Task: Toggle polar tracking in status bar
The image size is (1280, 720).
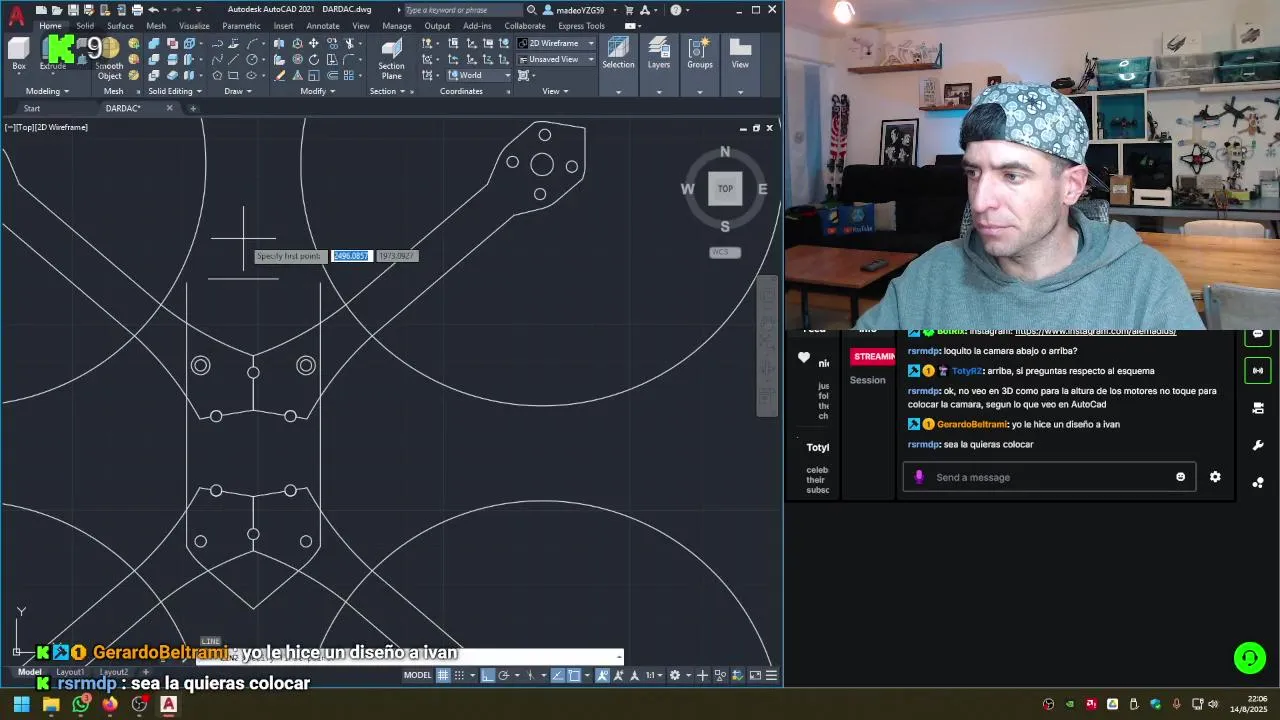Action: 503,675
